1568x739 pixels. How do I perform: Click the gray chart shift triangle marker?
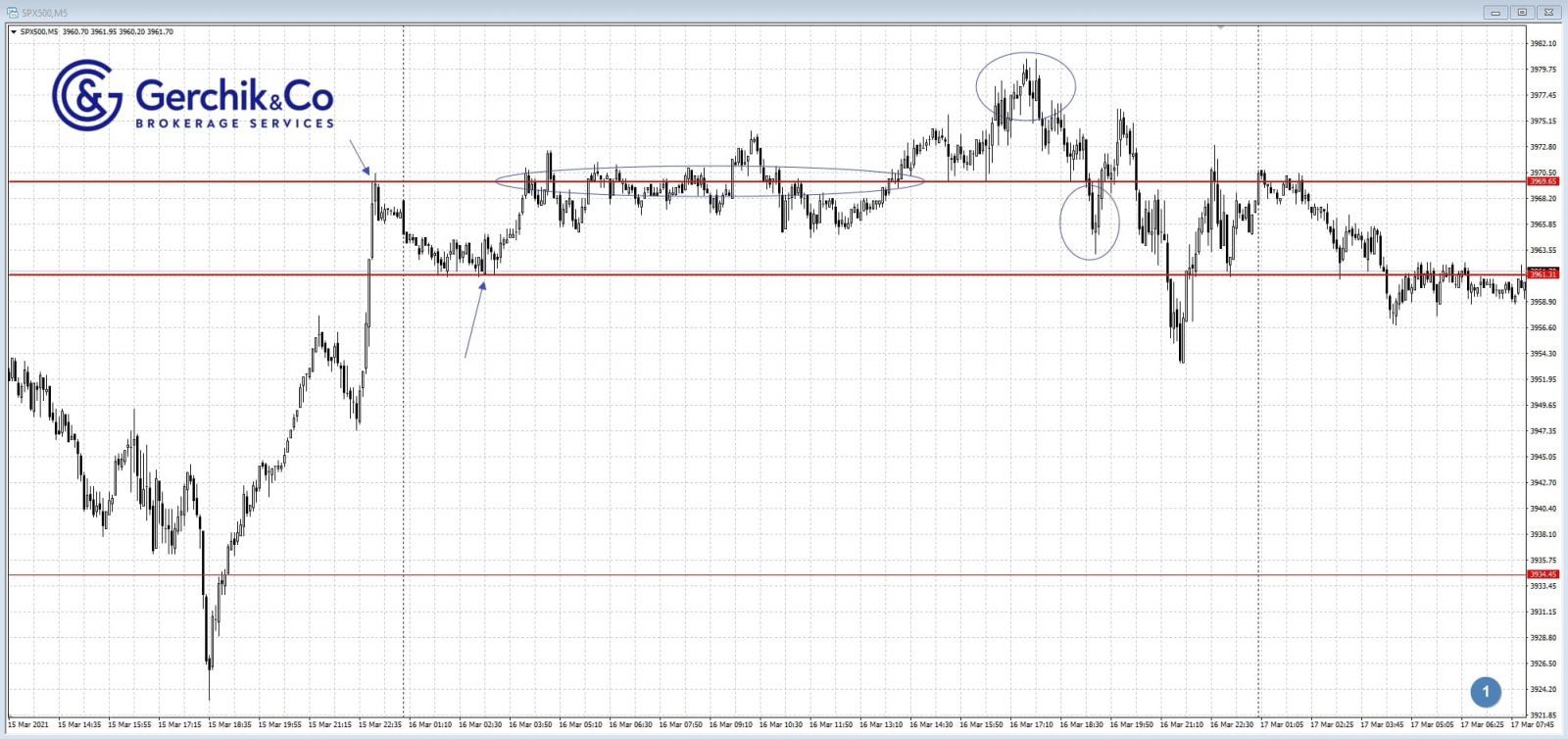tap(1220, 28)
